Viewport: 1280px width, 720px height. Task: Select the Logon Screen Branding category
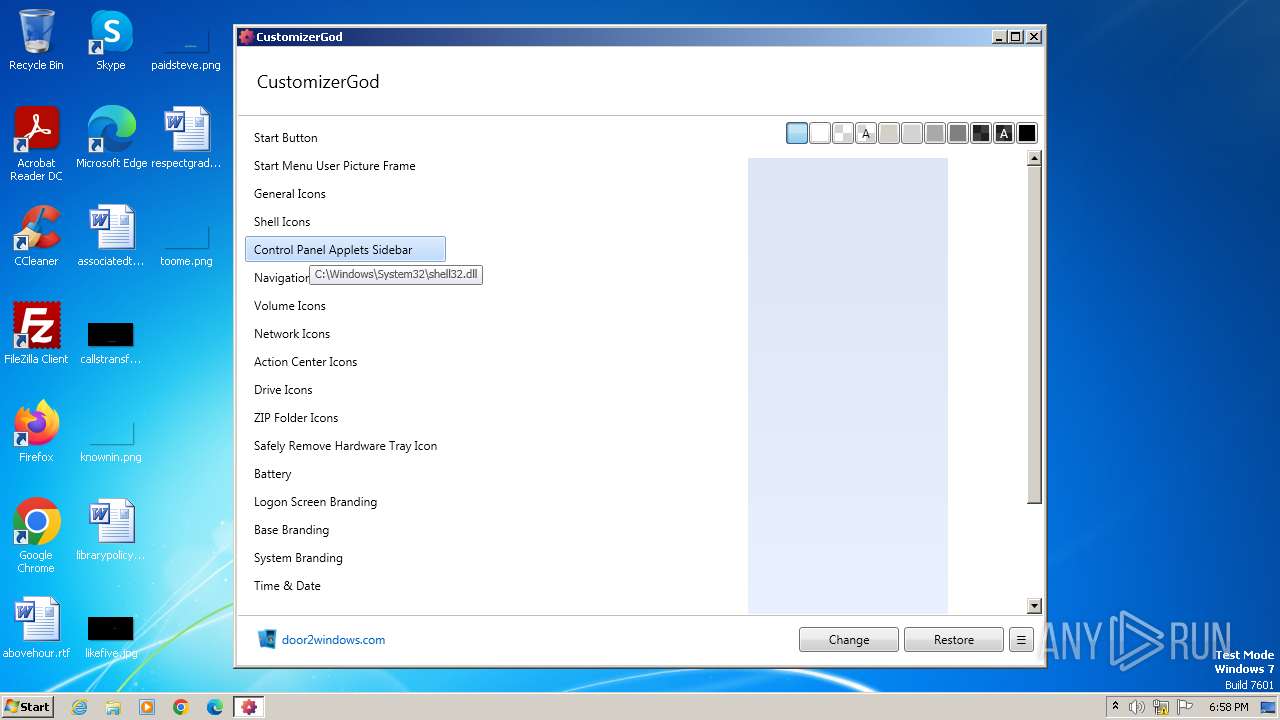[x=345, y=502]
